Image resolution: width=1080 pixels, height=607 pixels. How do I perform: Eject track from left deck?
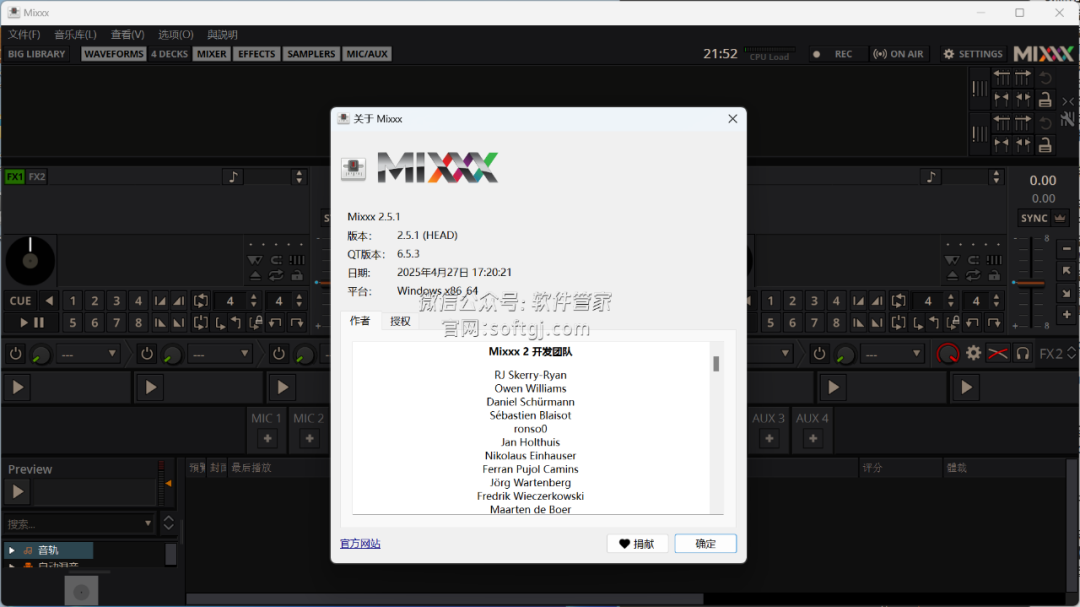click(x=255, y=276)
